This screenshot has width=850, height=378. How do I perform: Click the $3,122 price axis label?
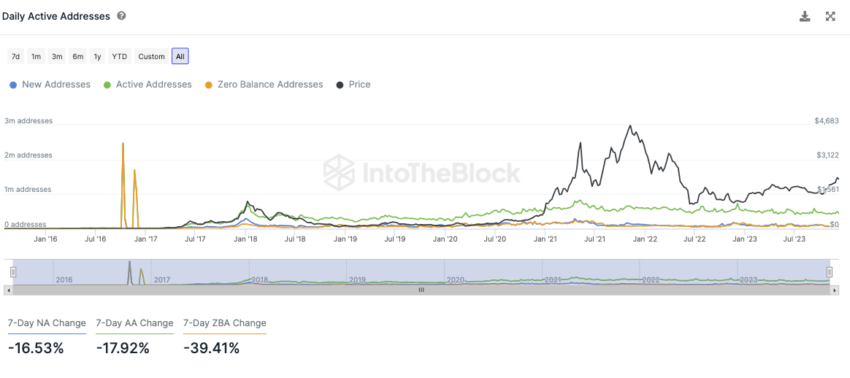[828, 155]
